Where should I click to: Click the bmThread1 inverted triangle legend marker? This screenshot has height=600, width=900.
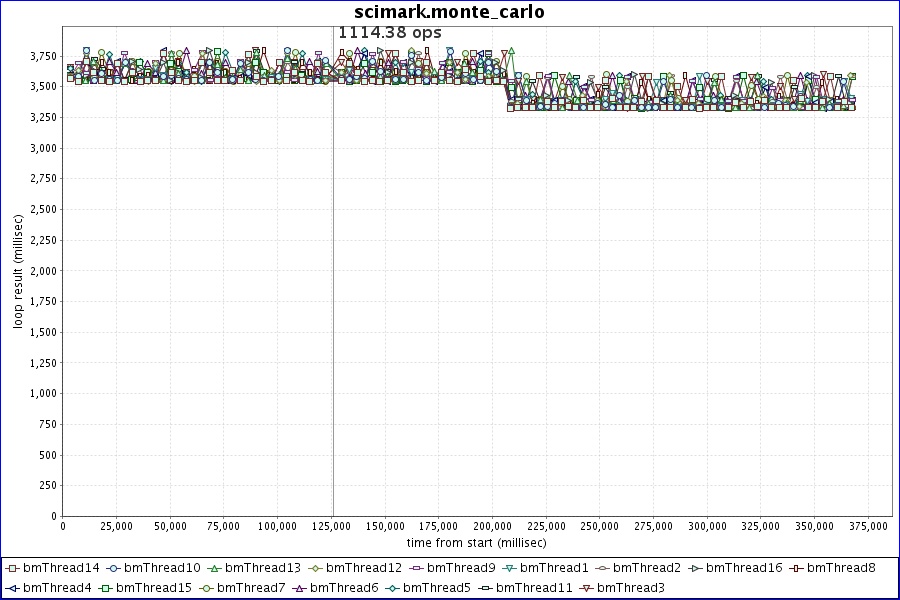coord(510,568)
